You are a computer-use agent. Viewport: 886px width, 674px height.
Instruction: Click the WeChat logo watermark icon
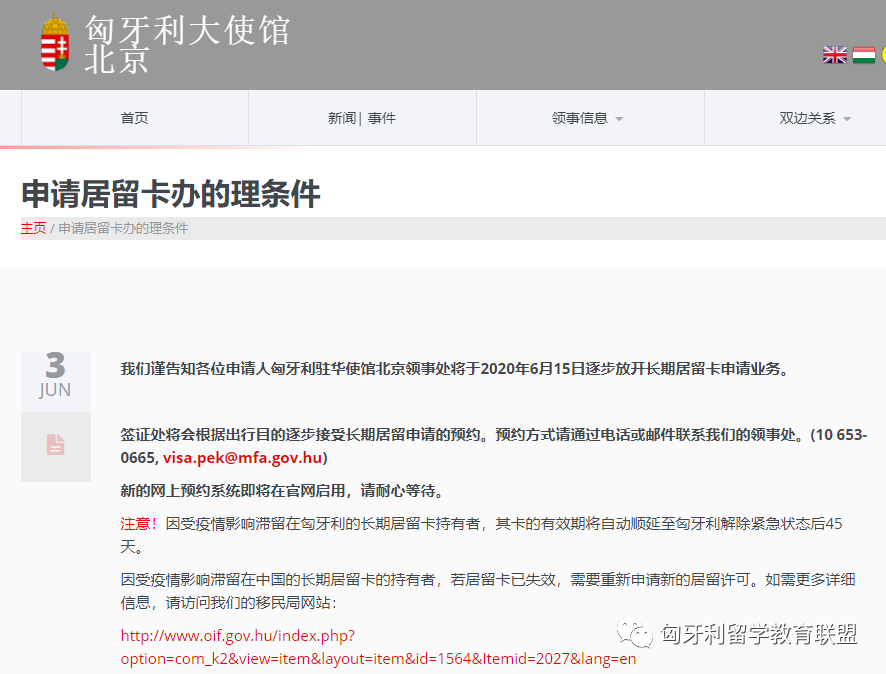pos(635,633)
